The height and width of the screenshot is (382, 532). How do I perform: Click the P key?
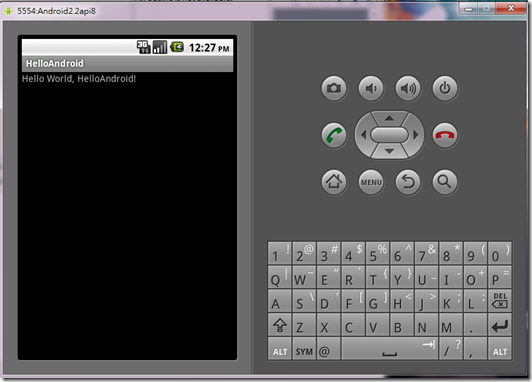point(499,277)
